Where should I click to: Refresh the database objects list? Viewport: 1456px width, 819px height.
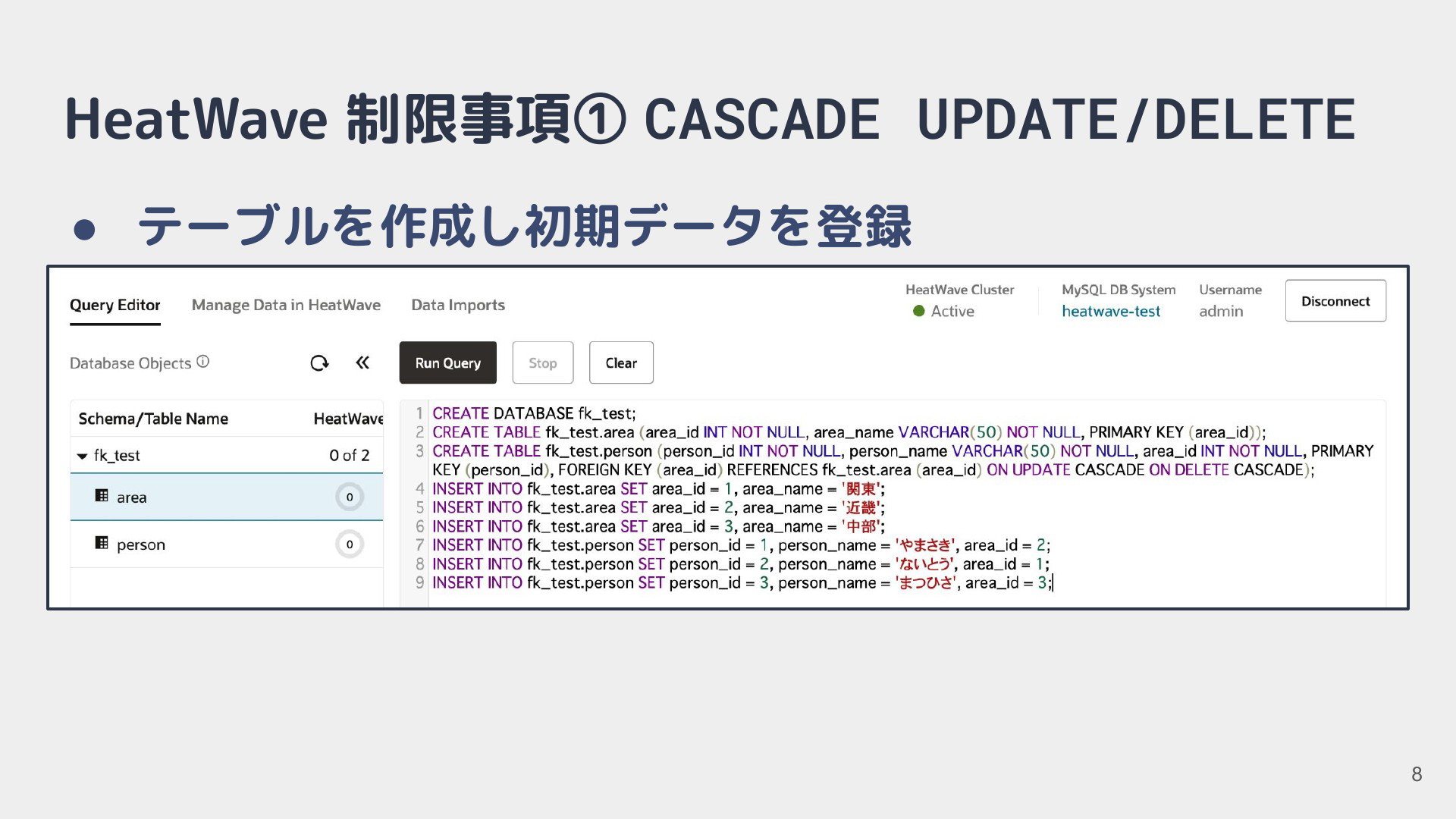click(319, 363)
